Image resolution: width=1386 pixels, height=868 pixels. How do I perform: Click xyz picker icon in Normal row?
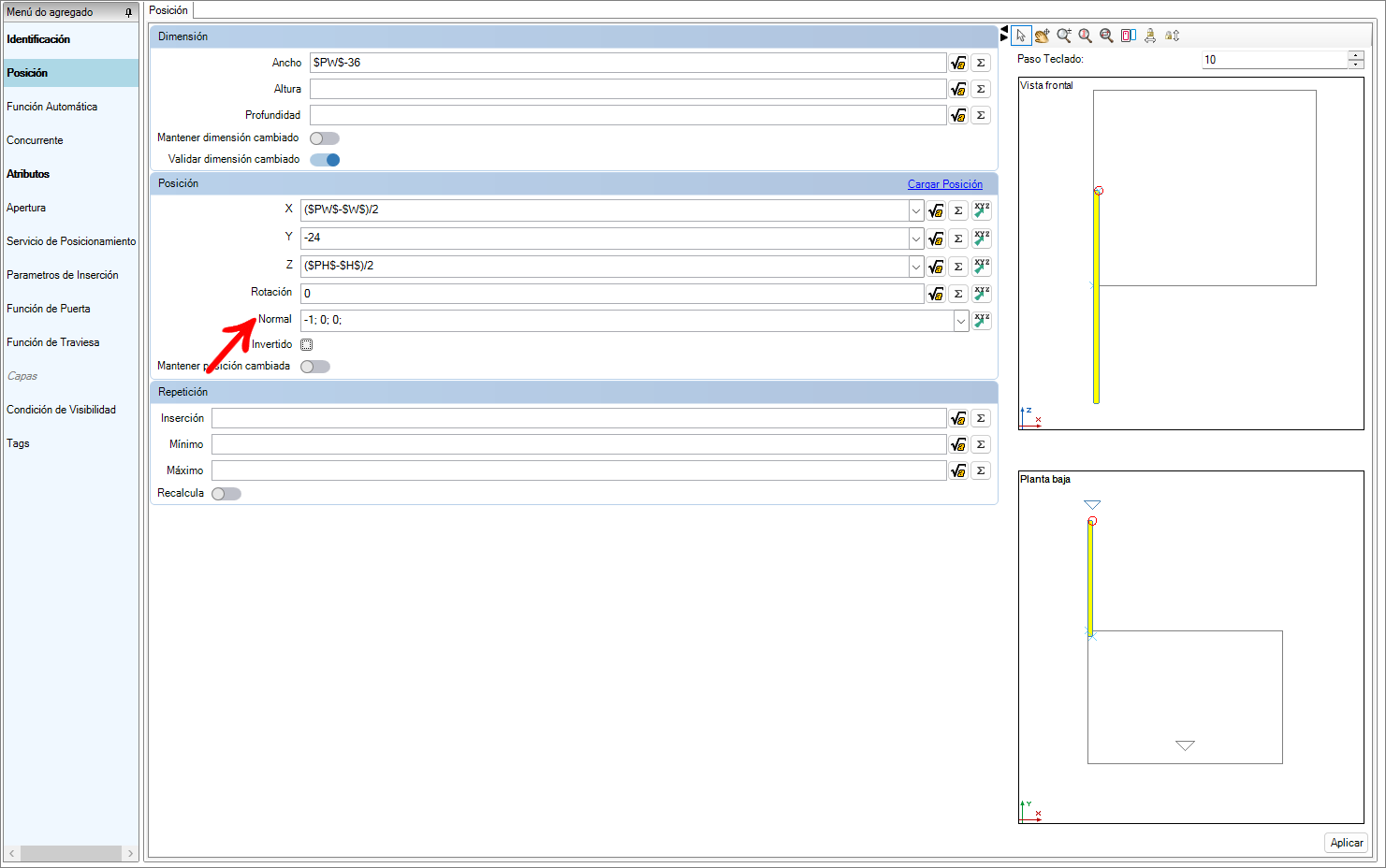click(982, 321)
